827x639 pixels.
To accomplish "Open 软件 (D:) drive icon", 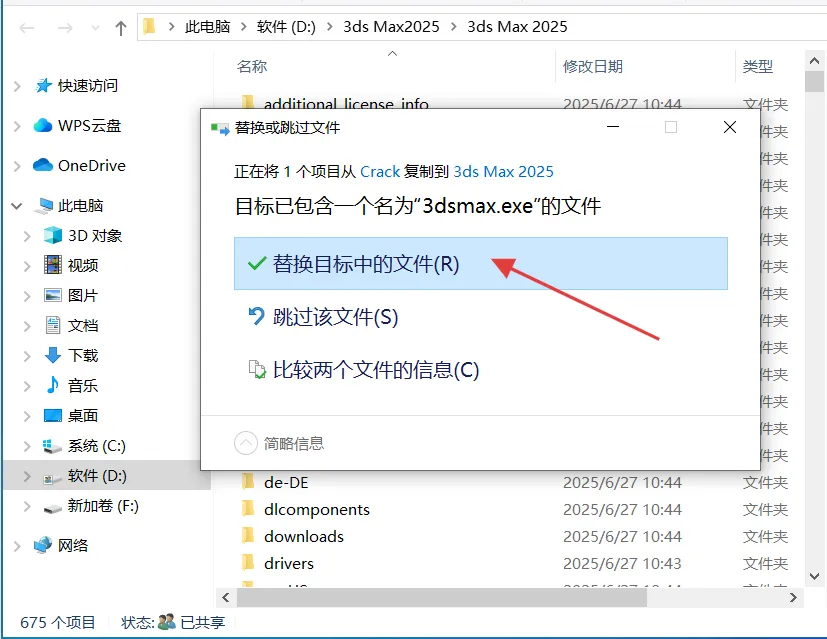I will tap(52, 477).
